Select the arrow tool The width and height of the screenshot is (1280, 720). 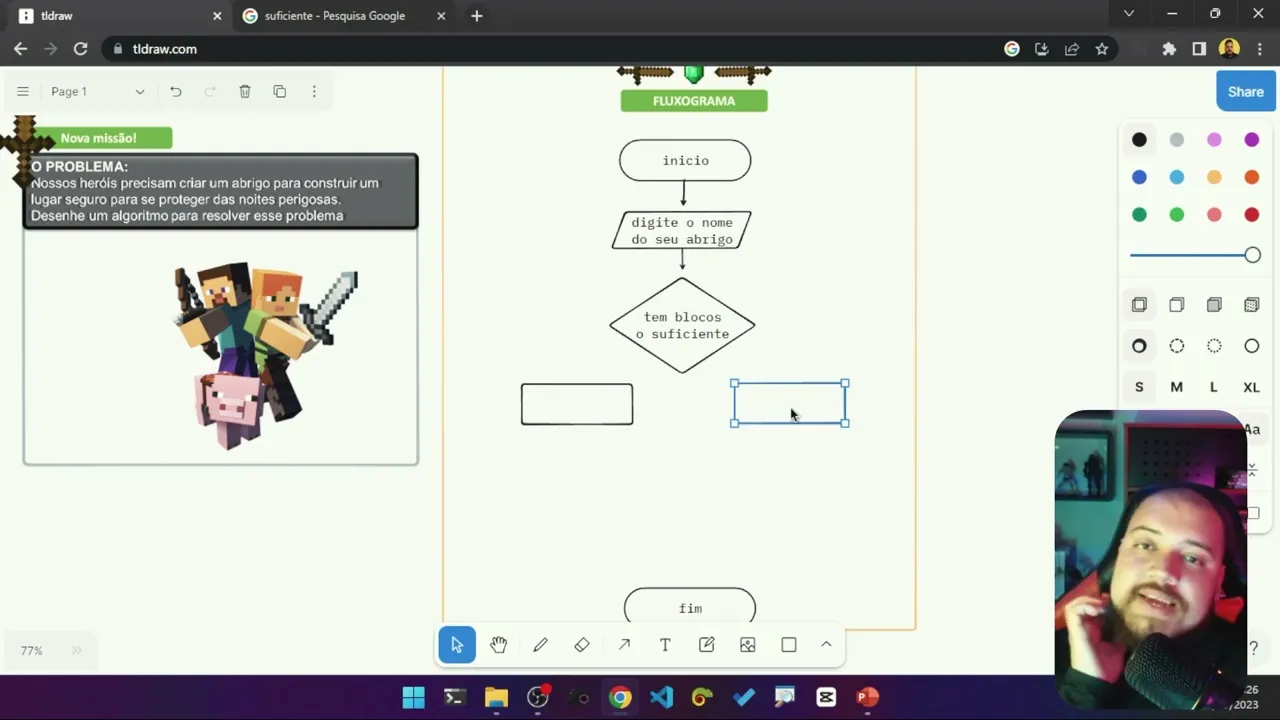point(624,645)
